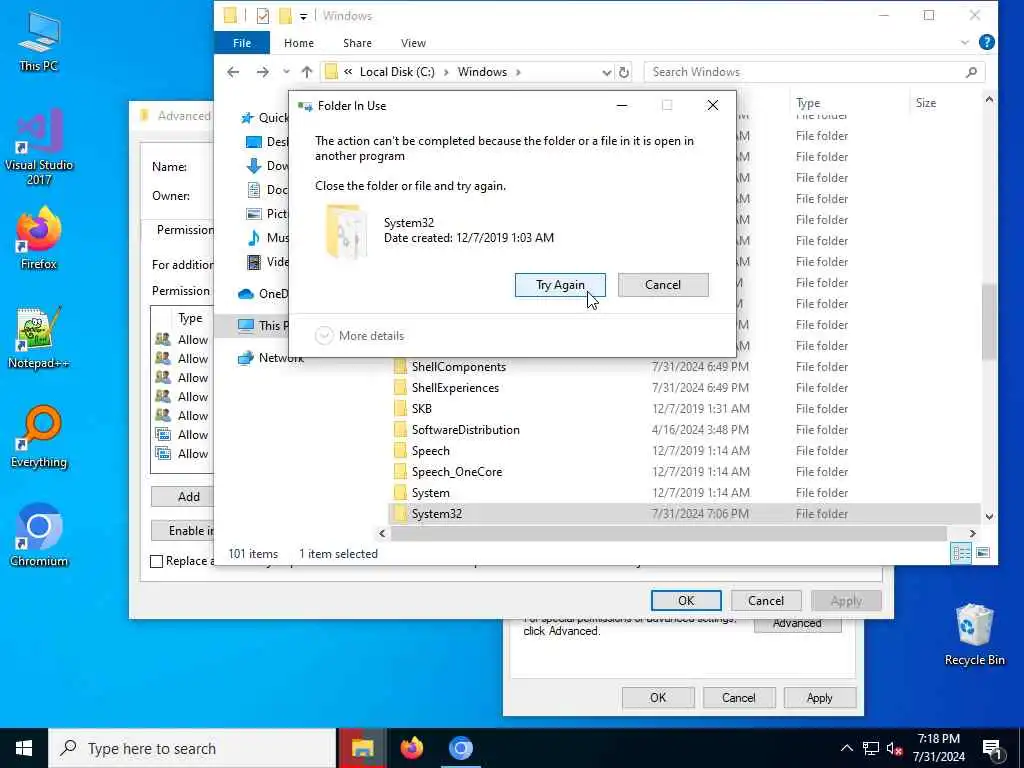This screenshot has width=1024, height=768.
Task: Select the ShellComponents folder
Action: pos(458,367)
